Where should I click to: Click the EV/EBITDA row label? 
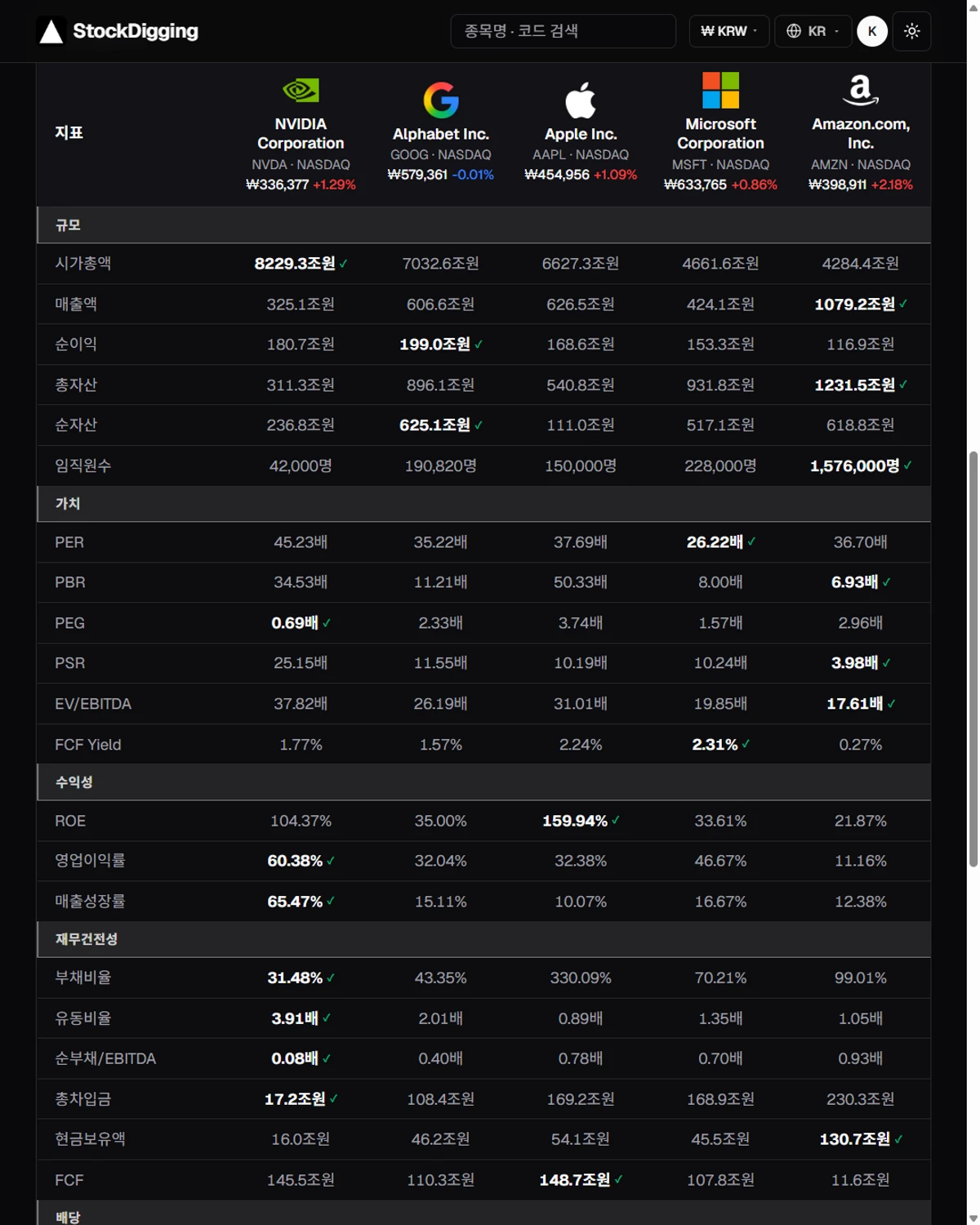[x=93, y=703]
